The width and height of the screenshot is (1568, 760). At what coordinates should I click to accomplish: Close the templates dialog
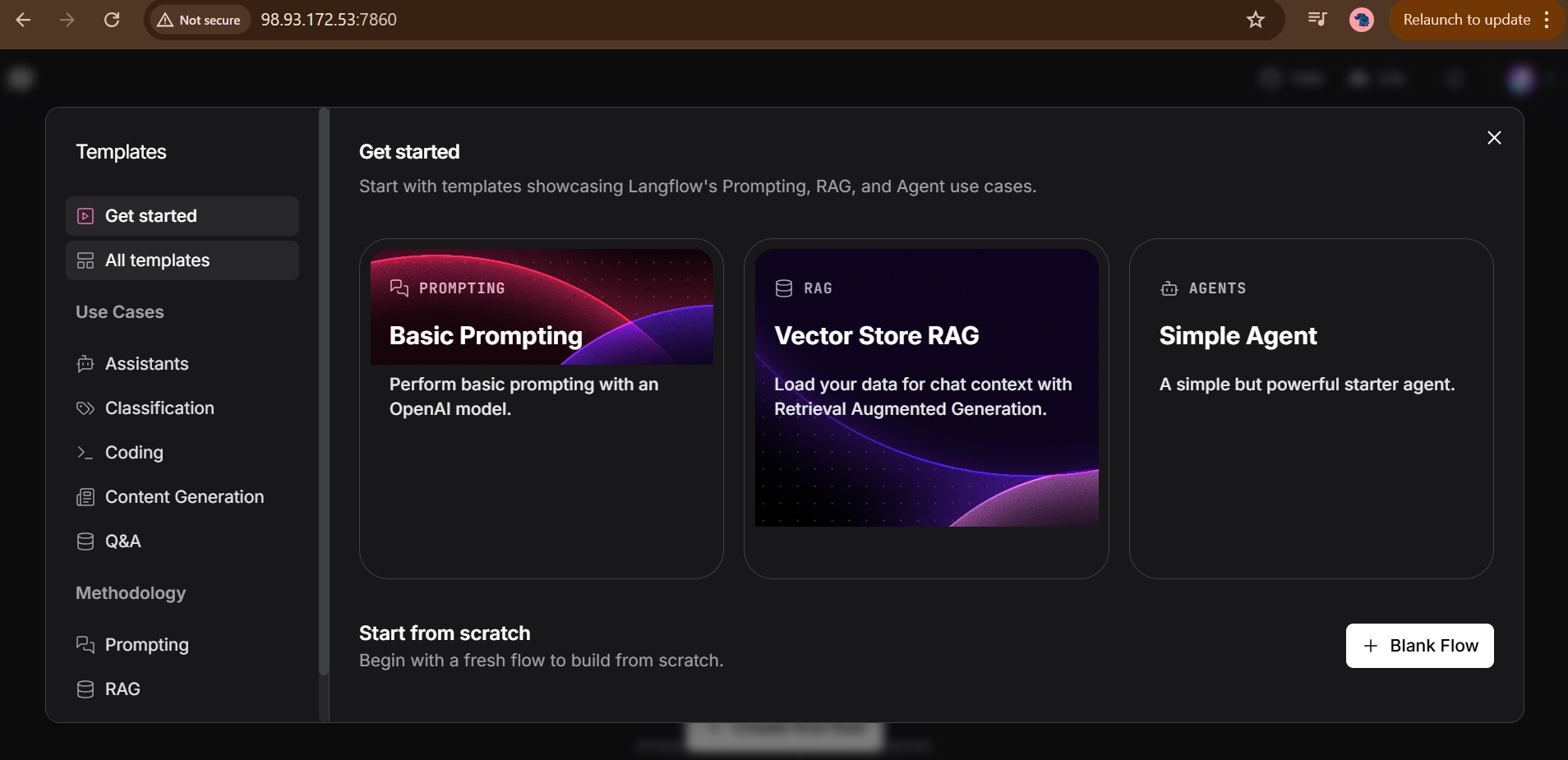(x=1494, y=138)
